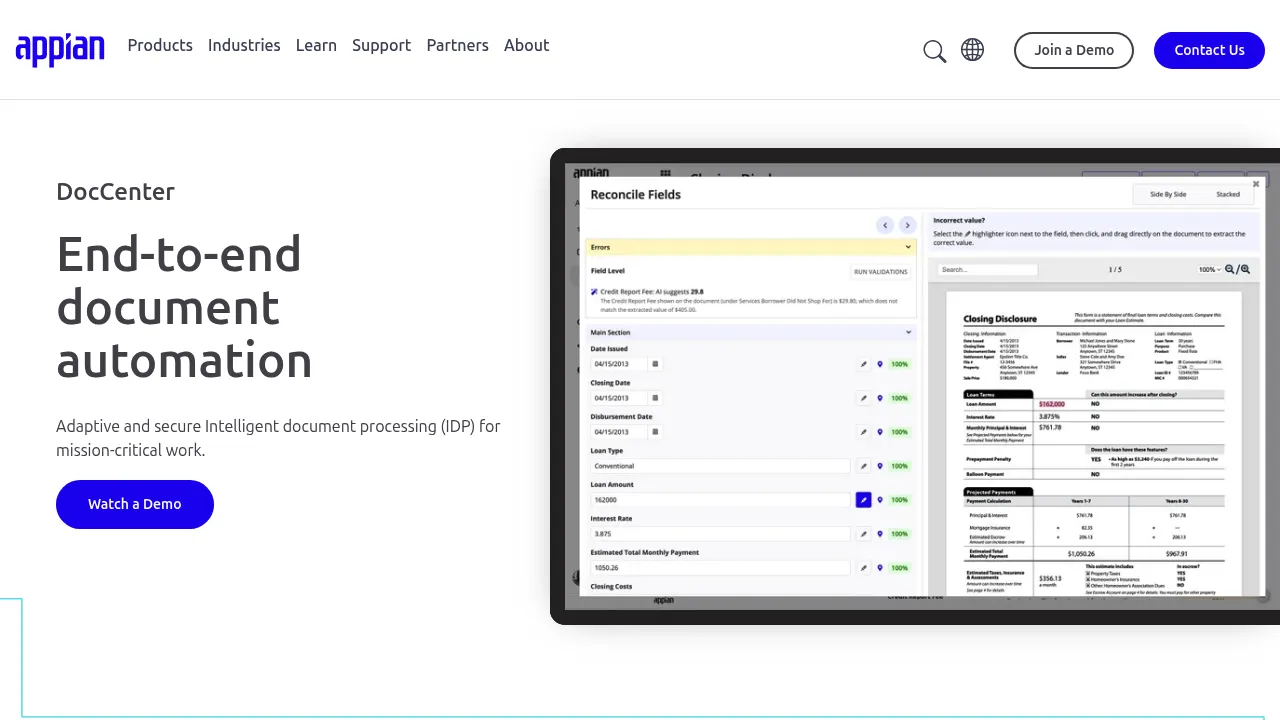Select highlighter icon for Date Issued
Image resolution: width=1280 pixels, height=720 pixels.
[863, 364]
